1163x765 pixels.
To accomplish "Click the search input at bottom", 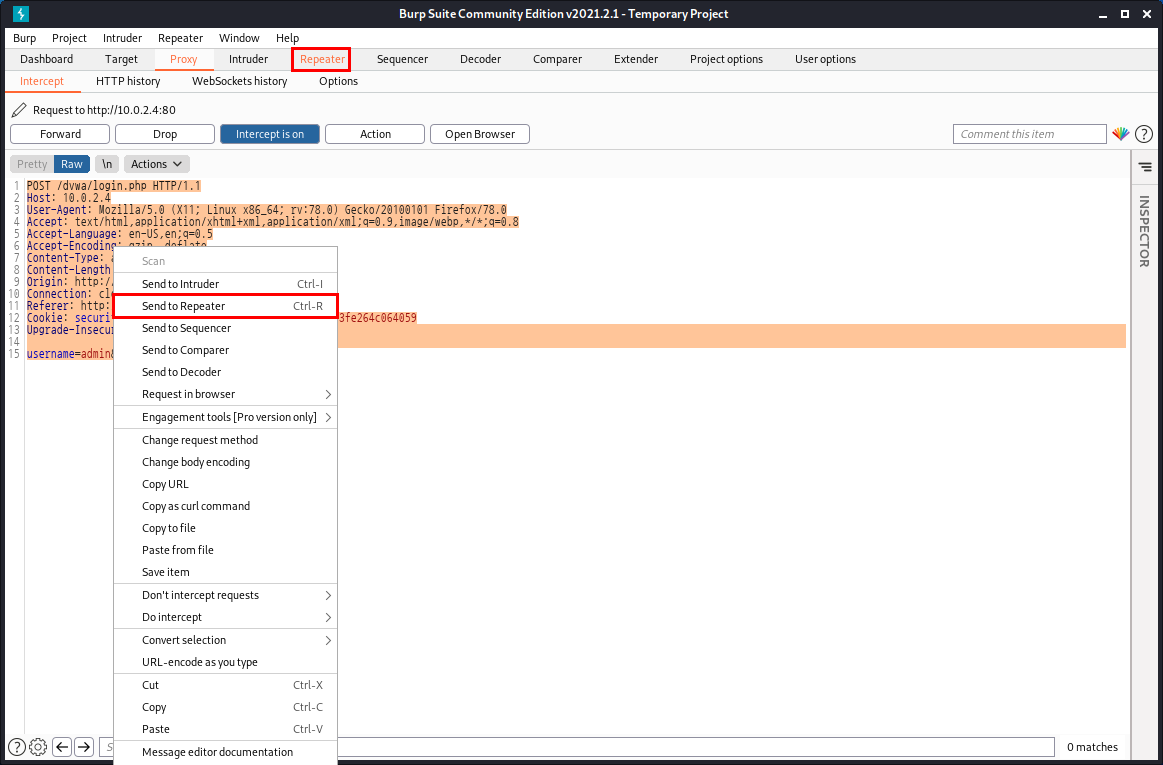I will (576, 747).
